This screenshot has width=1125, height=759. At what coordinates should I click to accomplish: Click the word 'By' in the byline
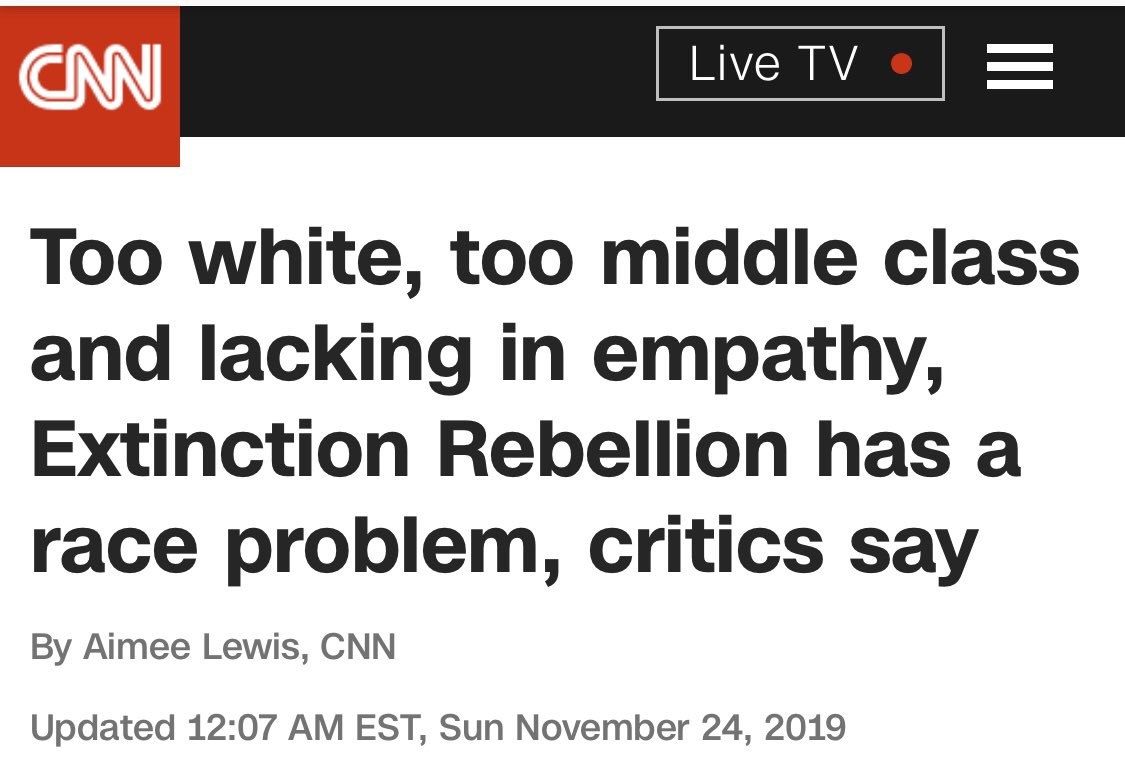[51, 648]
